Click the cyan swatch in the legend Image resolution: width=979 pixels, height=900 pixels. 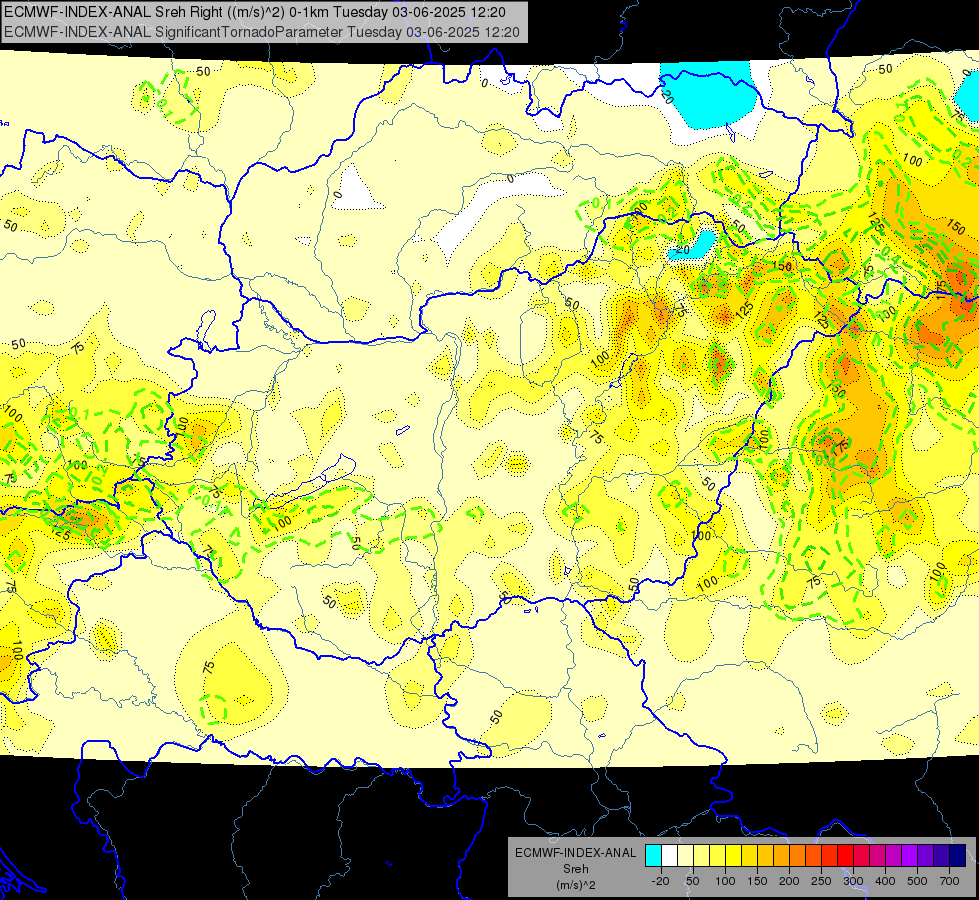(x=653, y=855)
